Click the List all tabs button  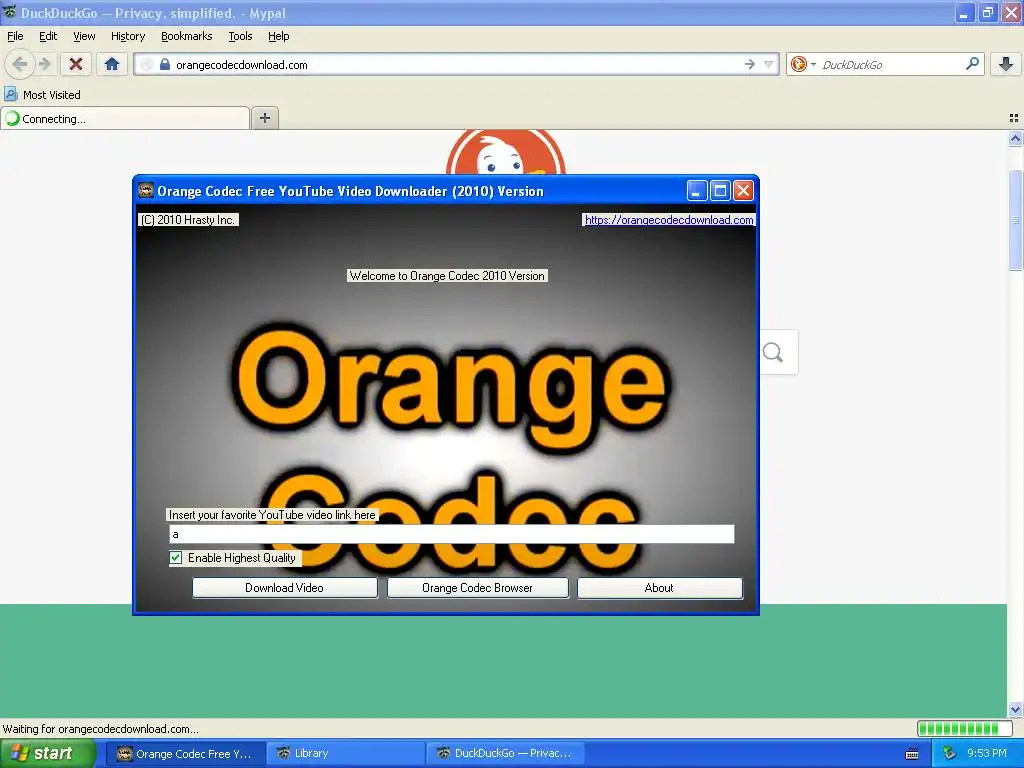tap(1014, 118)
